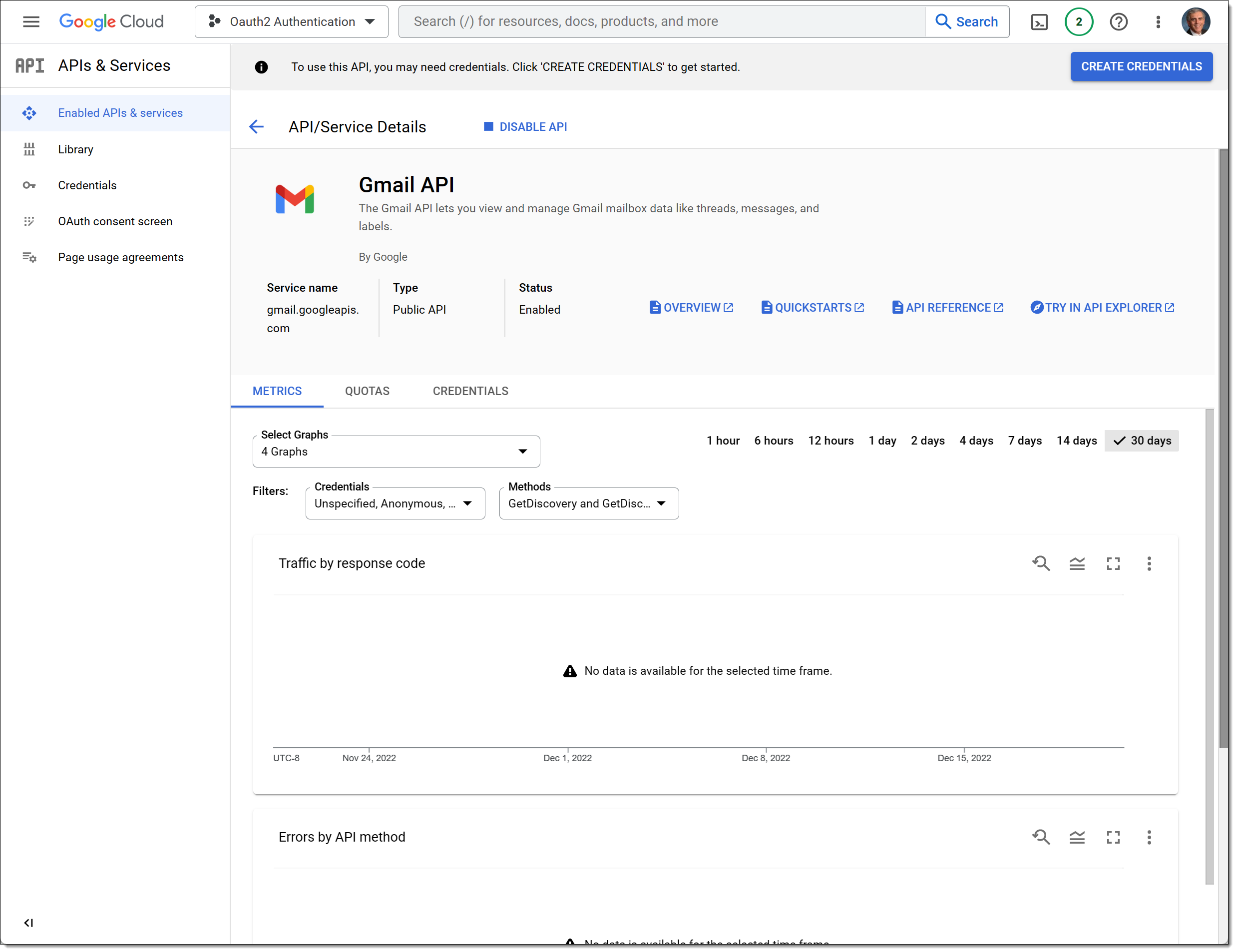Click the API icon beside APIs & Services
1236x952 pixels.
click(x=29, y=65)
